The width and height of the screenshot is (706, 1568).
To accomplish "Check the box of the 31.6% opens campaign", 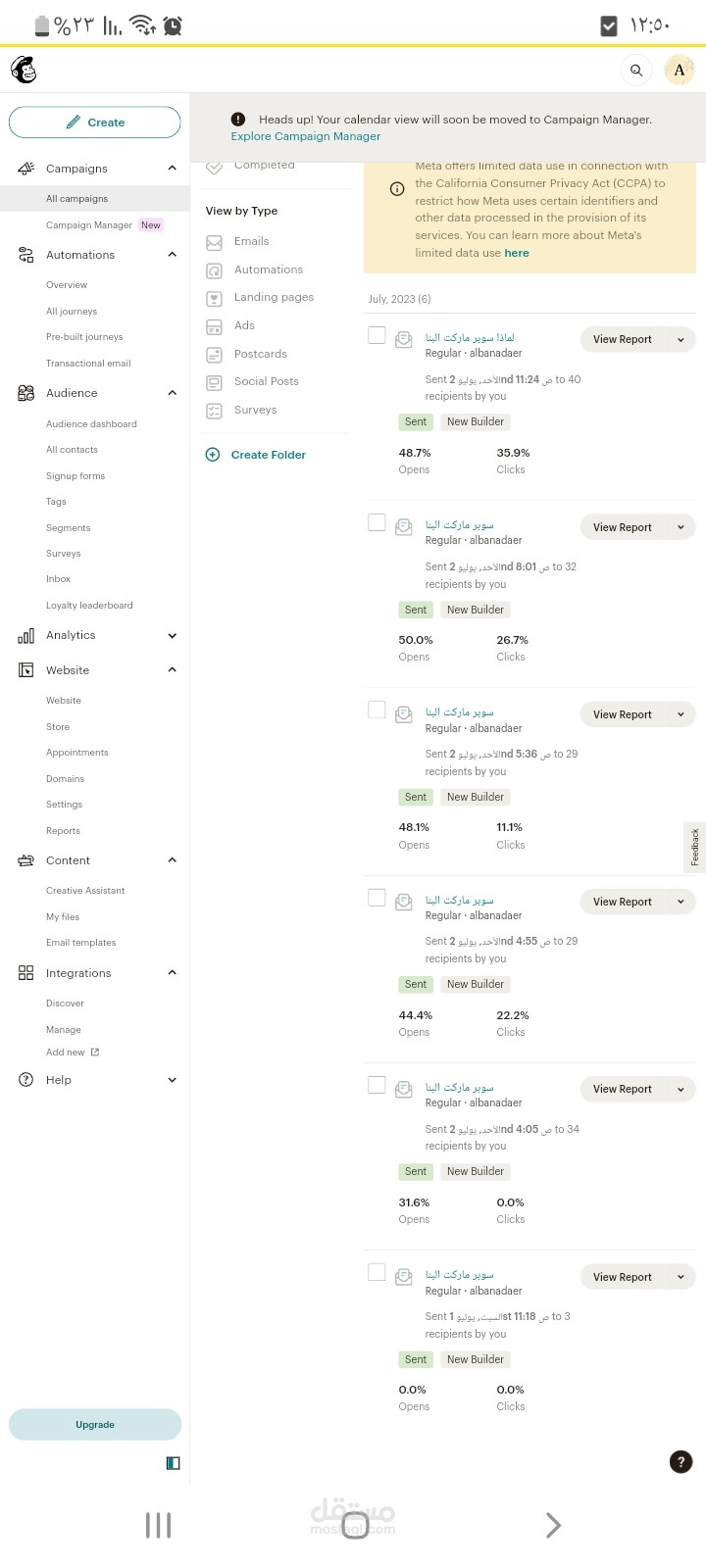I will [377, 1085].
